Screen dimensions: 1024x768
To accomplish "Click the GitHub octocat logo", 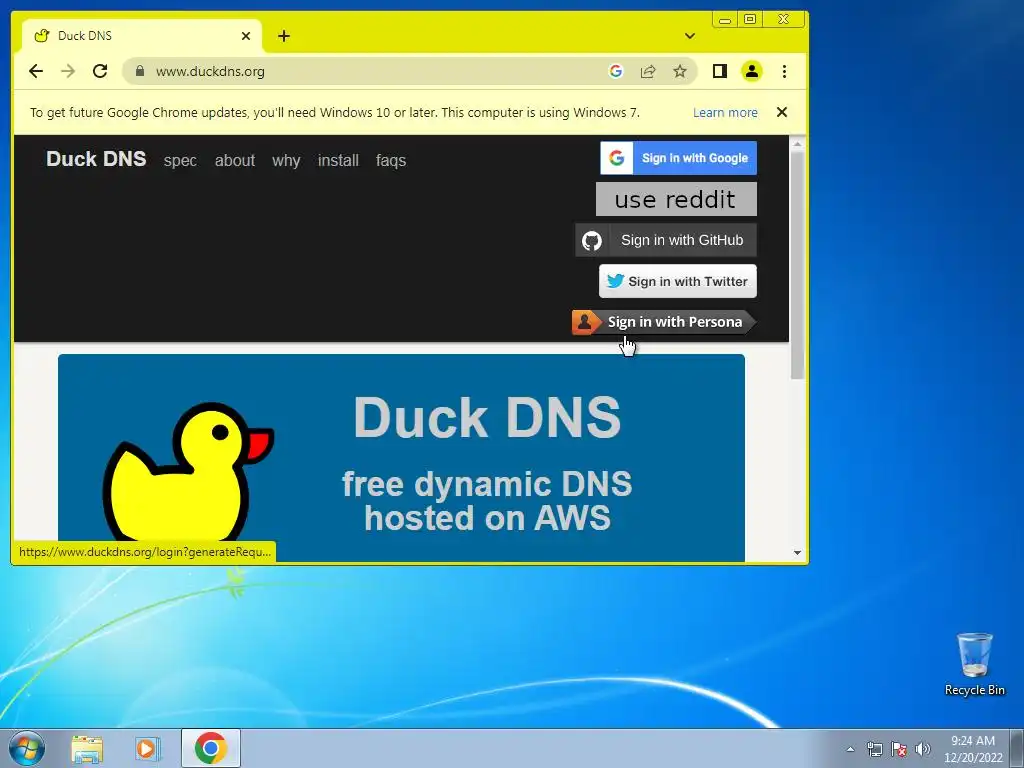I will pos(592,240).
